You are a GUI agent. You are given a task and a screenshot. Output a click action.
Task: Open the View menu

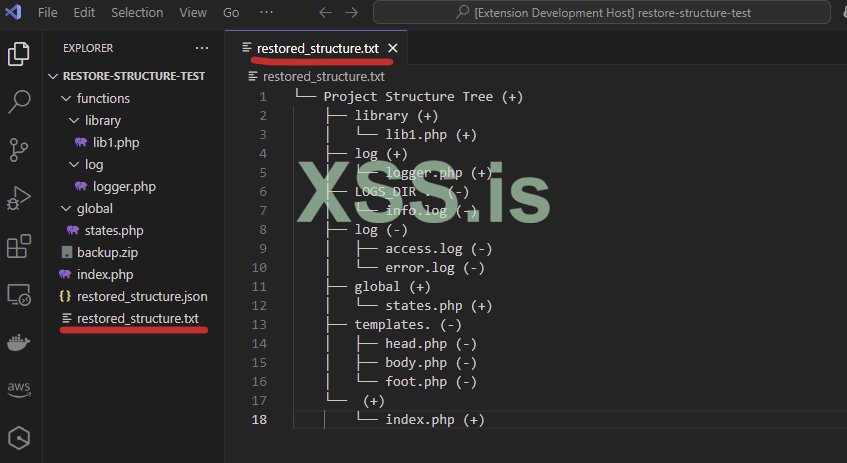(x=193, y=12)
